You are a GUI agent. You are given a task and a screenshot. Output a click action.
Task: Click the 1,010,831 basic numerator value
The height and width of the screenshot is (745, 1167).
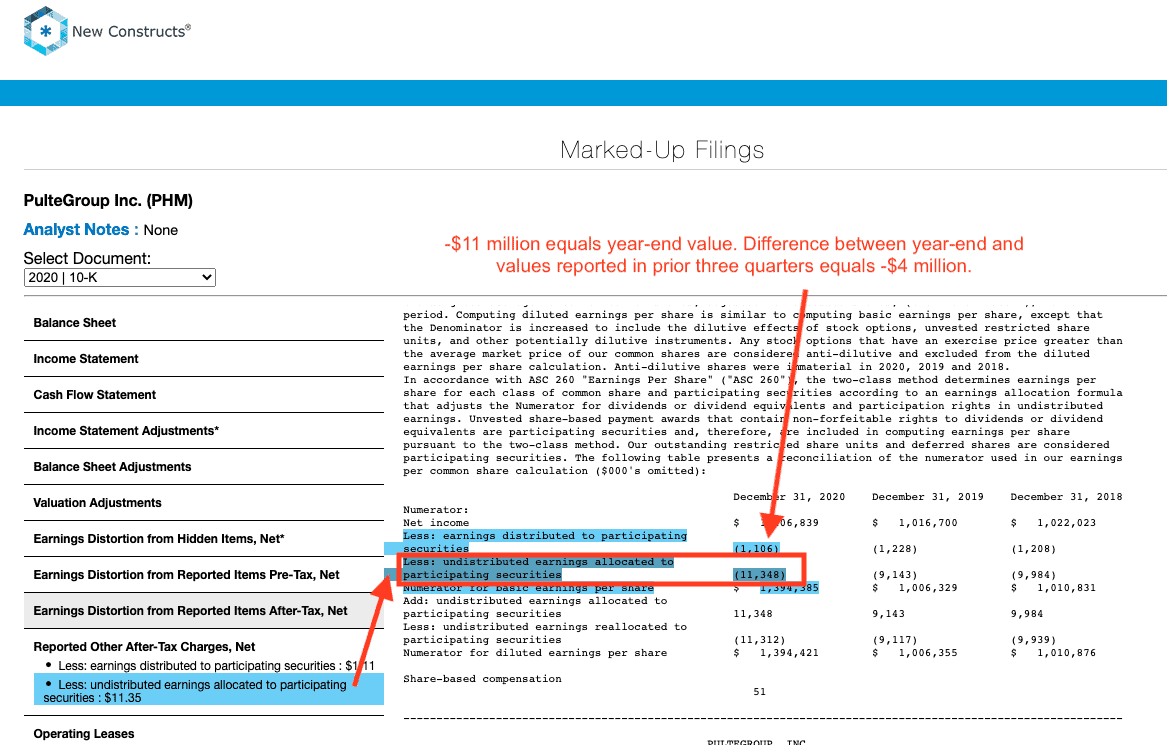pos(1067,588)
